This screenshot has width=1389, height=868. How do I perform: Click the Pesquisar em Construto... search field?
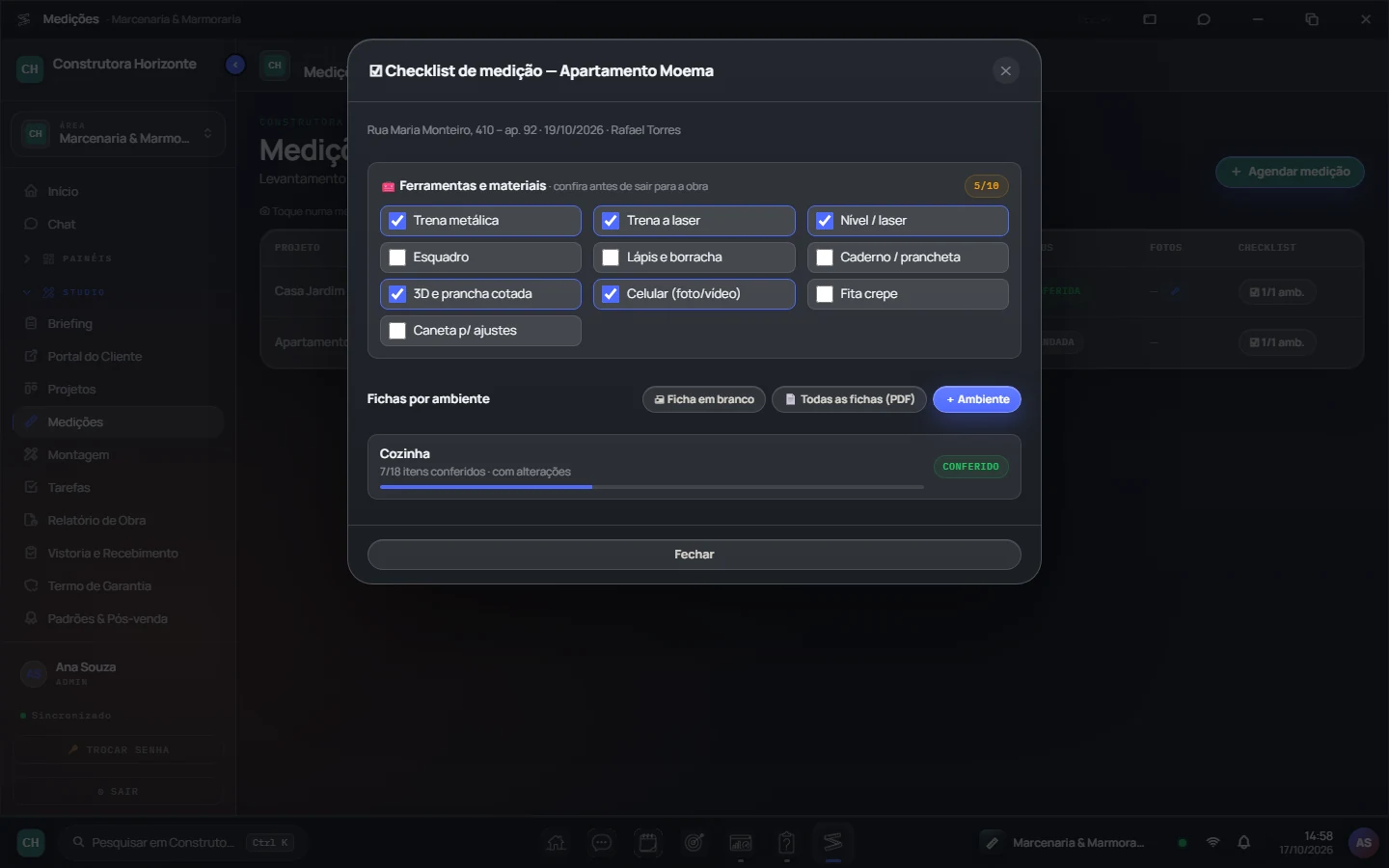tap(182, 842)
